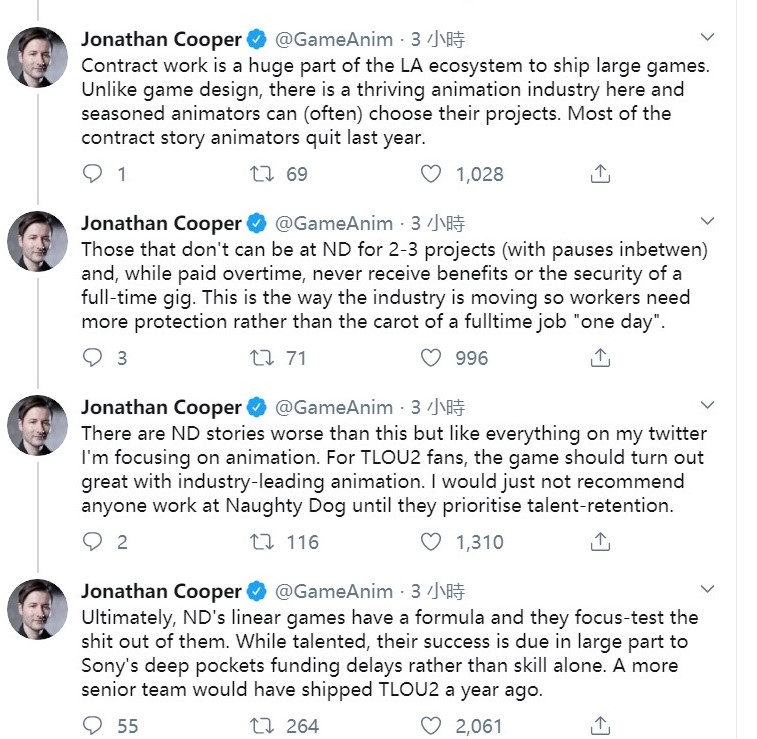This screenshot has height=739, width=757.
Task: Reply to the tweet with 55 replies
Action: (x=92, y=725)
